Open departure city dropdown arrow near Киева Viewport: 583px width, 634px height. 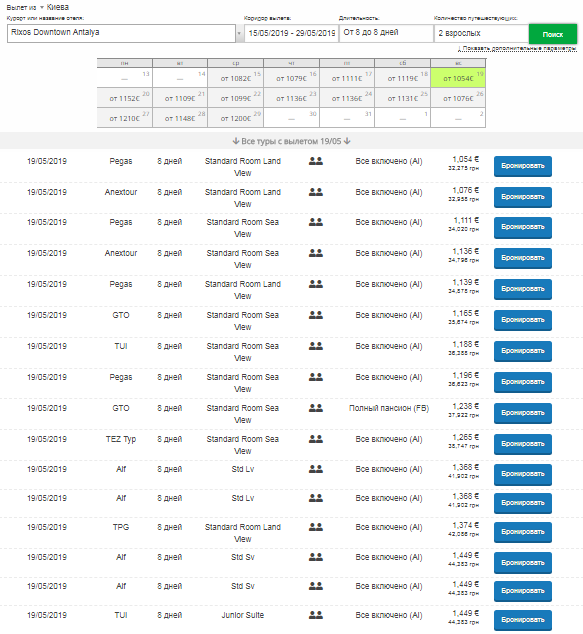click(x=42, y=7)
